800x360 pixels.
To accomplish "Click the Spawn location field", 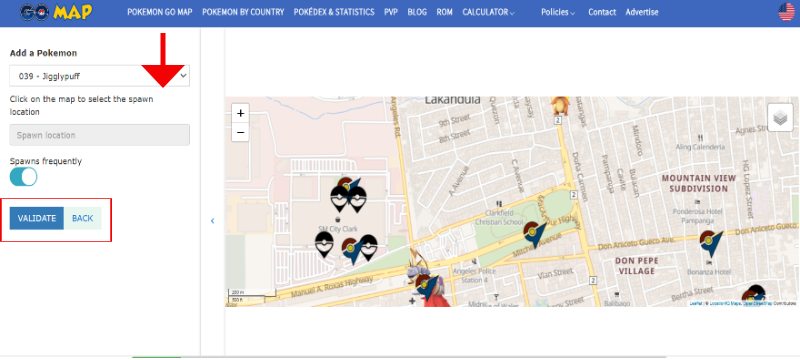I will coord(99,135).
